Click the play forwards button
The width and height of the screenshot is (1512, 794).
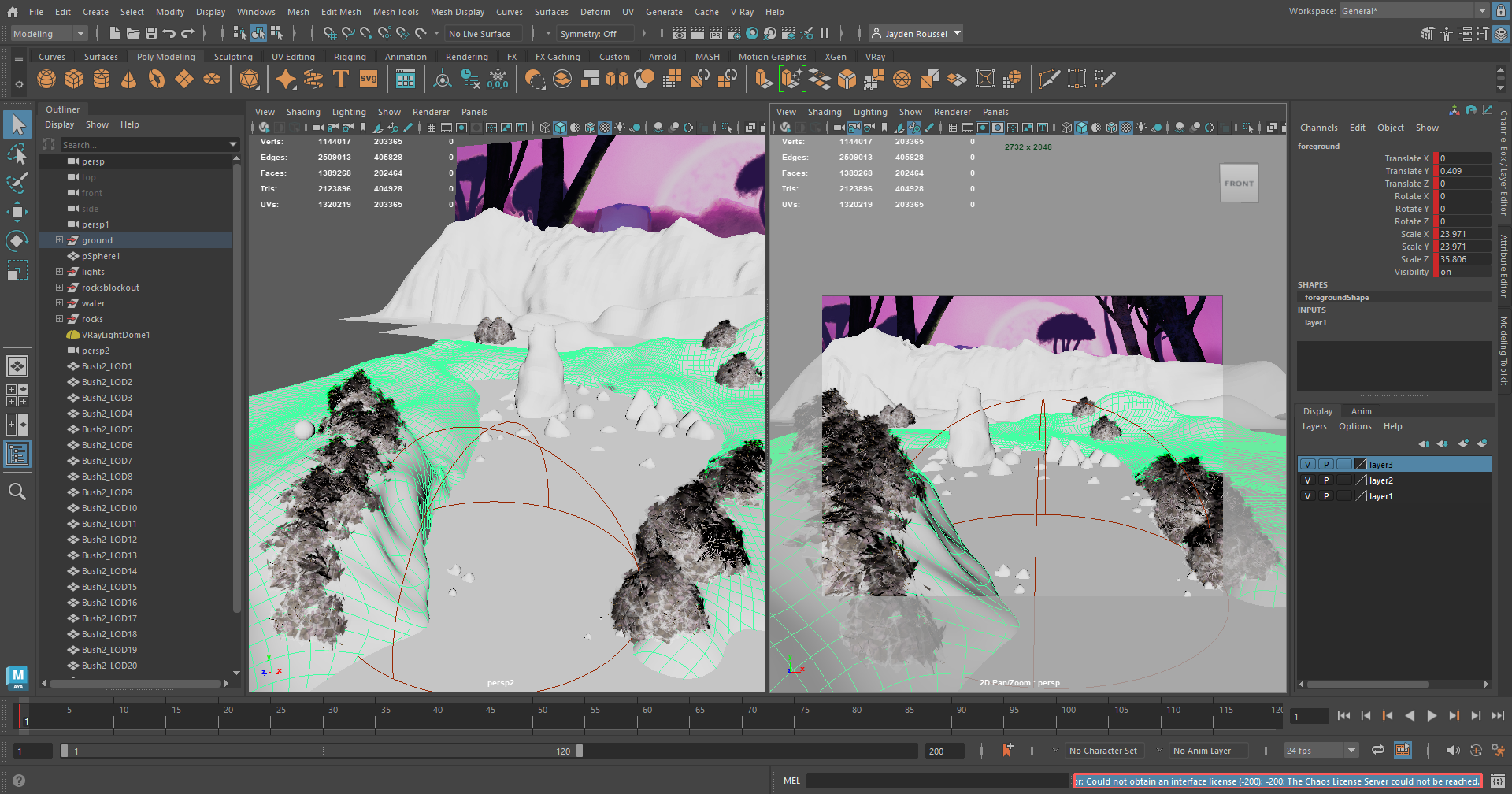(1432, 715)
